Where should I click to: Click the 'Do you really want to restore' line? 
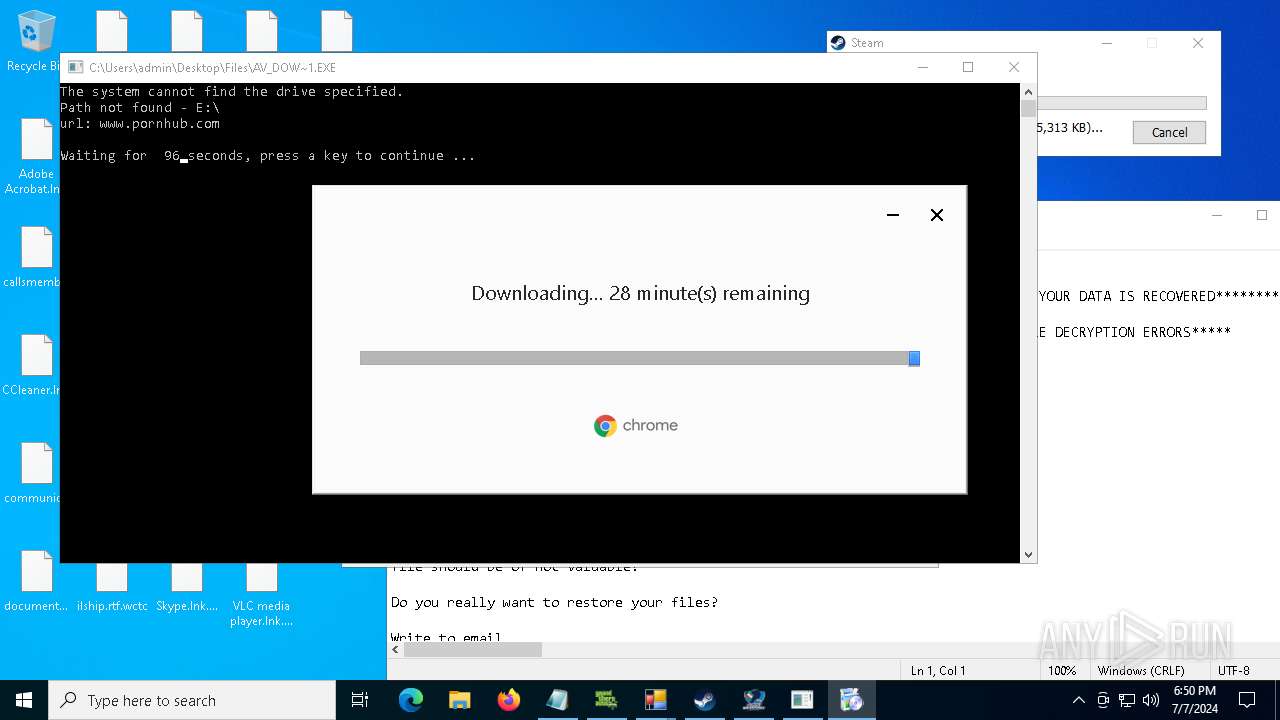click(x=554, y=602)
